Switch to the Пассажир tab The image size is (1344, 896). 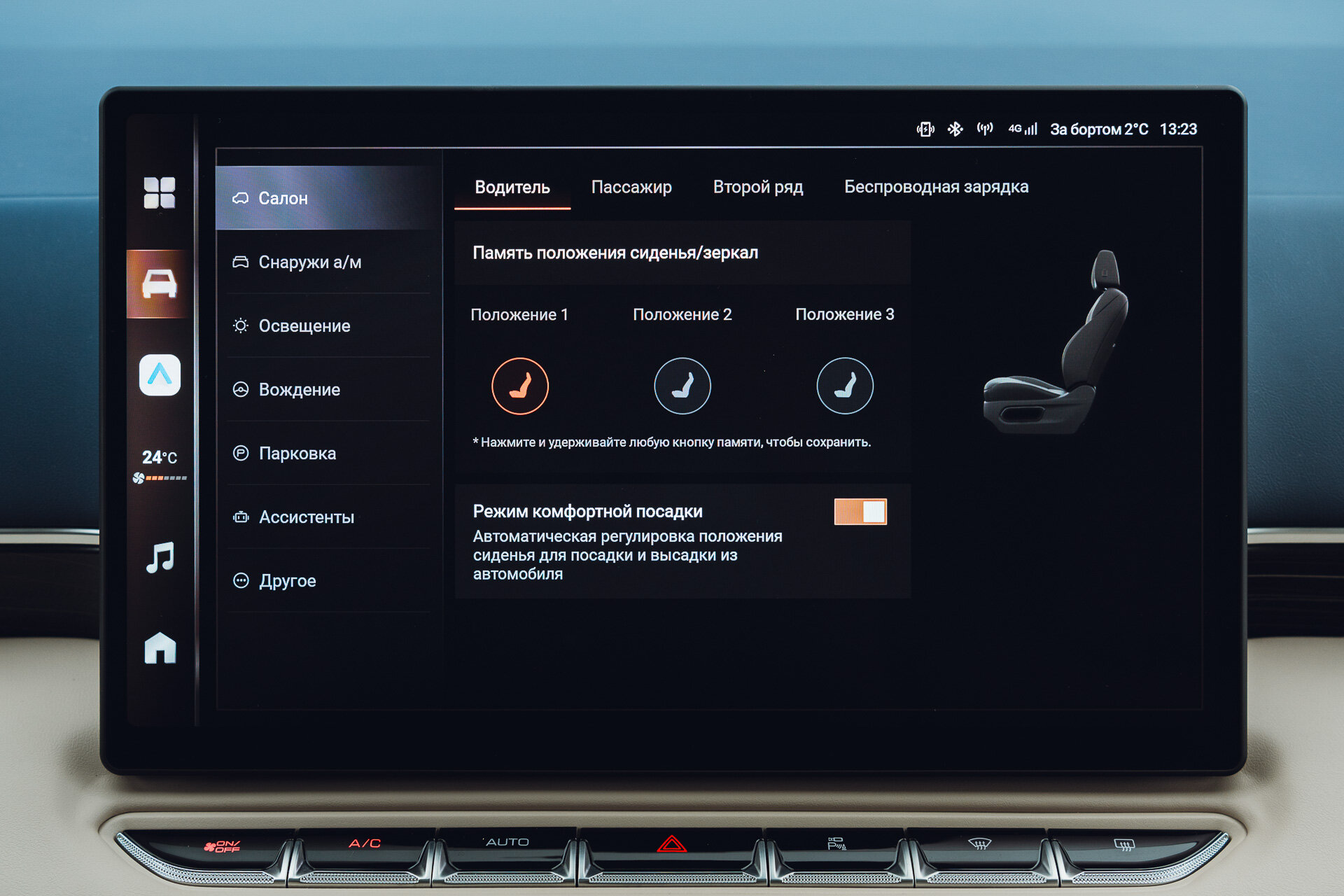tap(631, 187)
